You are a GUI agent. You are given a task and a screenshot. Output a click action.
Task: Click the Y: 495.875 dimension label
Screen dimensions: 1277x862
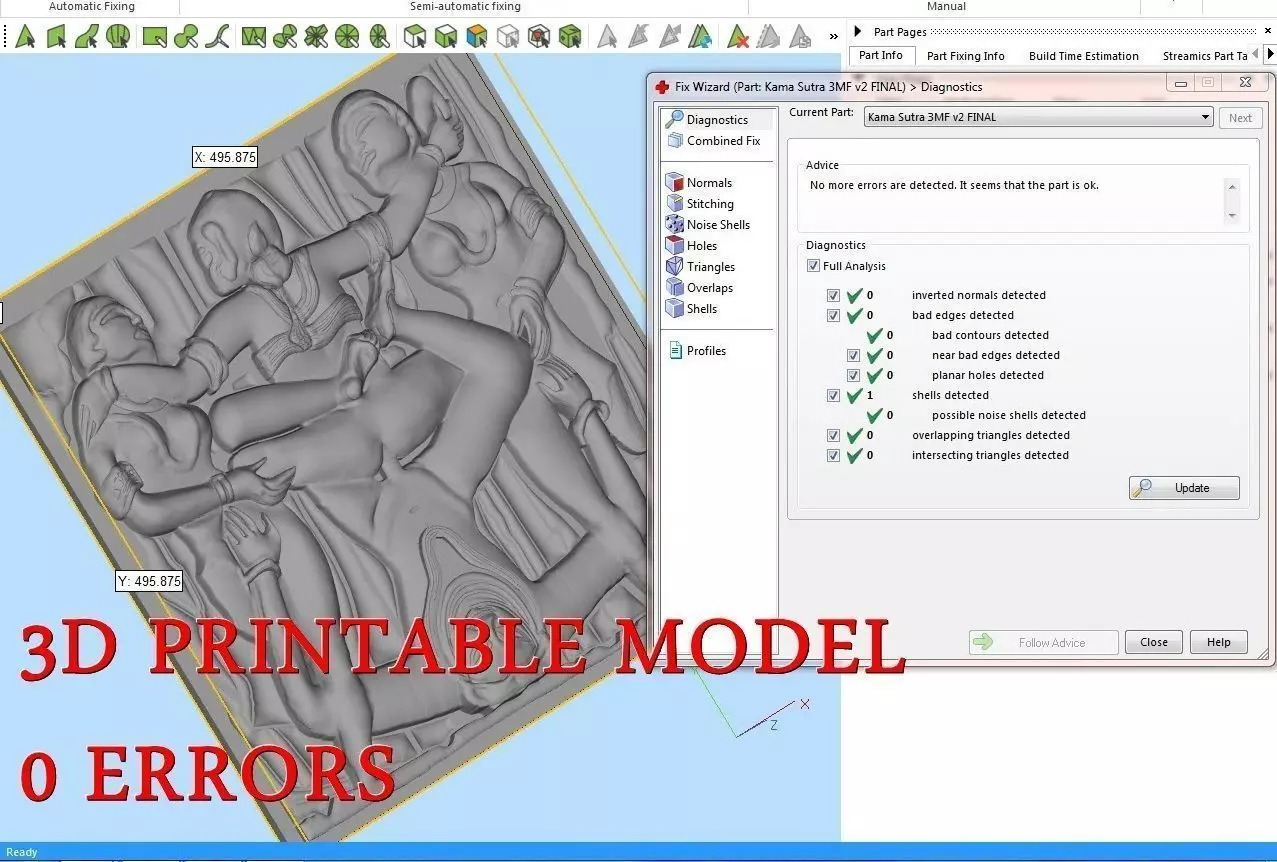[x=149, y=581]
